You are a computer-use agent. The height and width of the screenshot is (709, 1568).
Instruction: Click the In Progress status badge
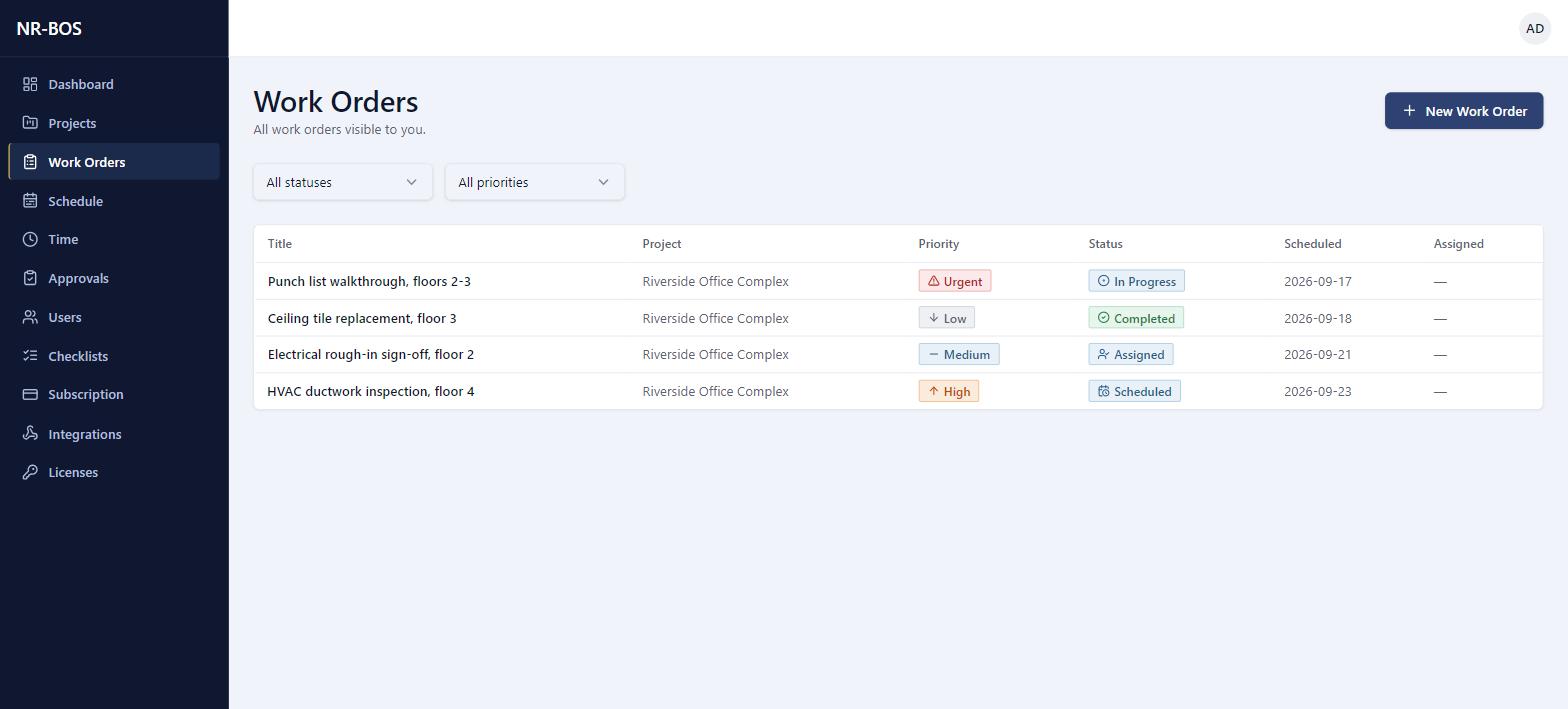[x=1137, y=281]
